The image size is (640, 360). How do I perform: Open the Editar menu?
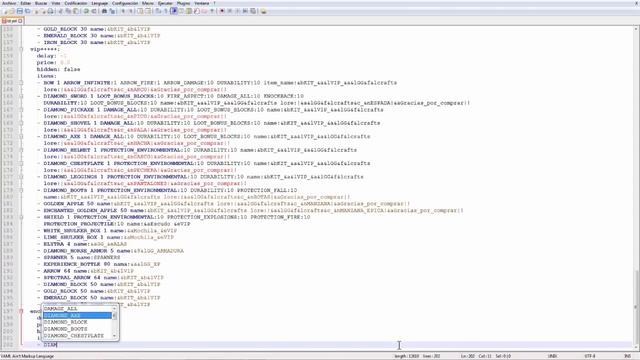25,3
